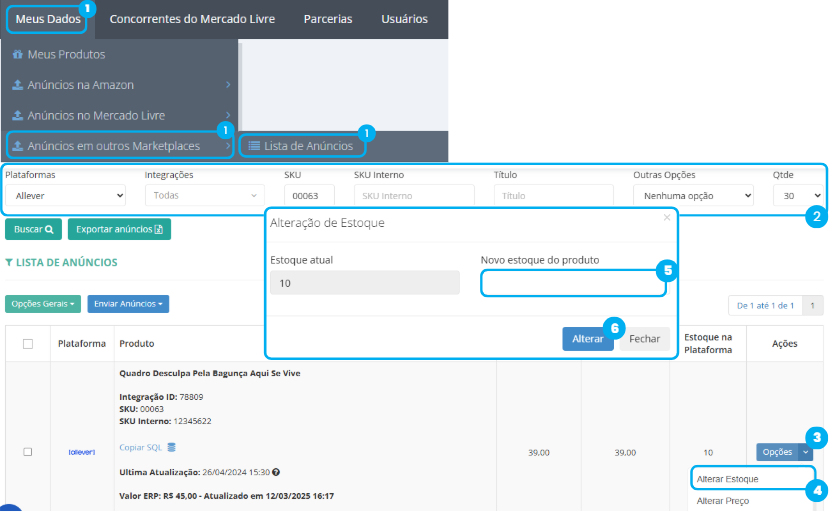The height and width of the screenshot is (512, 836).
Task: Expand Anúncios no Mercado Livre submenu arrow
Action: 228,115
